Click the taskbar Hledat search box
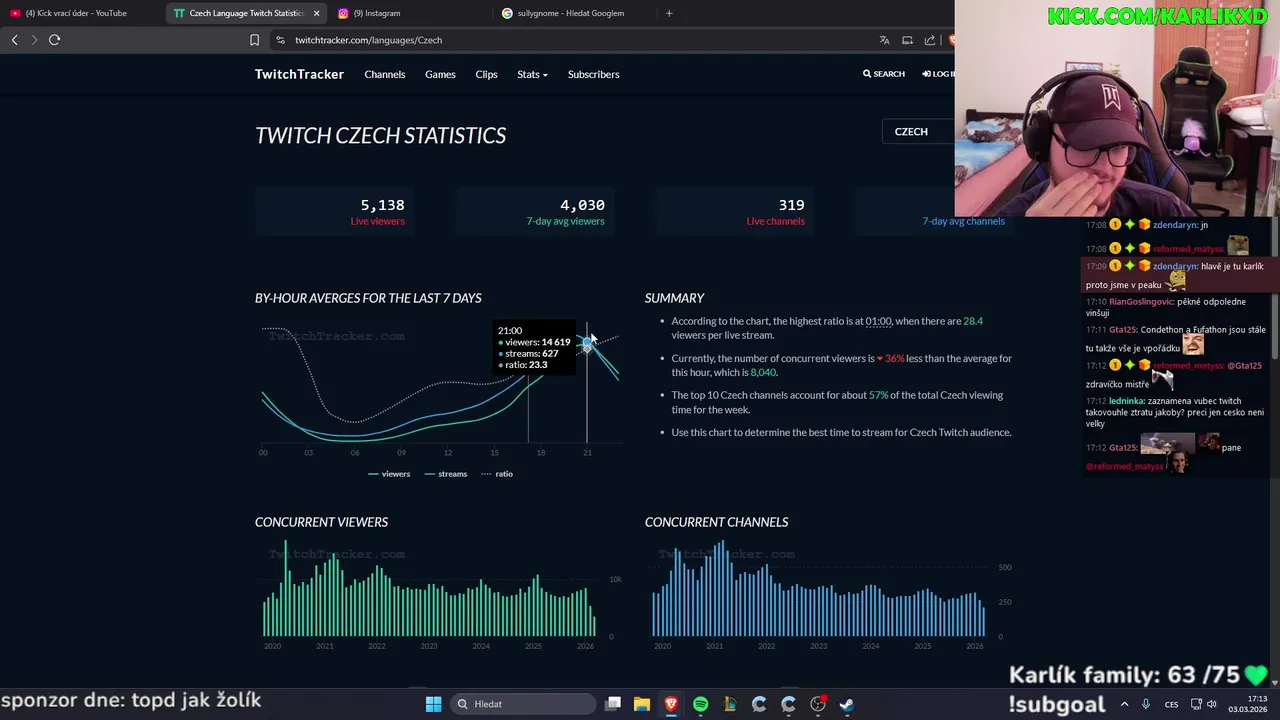This screenshot has width=1280, height=720. pos(521,704)
